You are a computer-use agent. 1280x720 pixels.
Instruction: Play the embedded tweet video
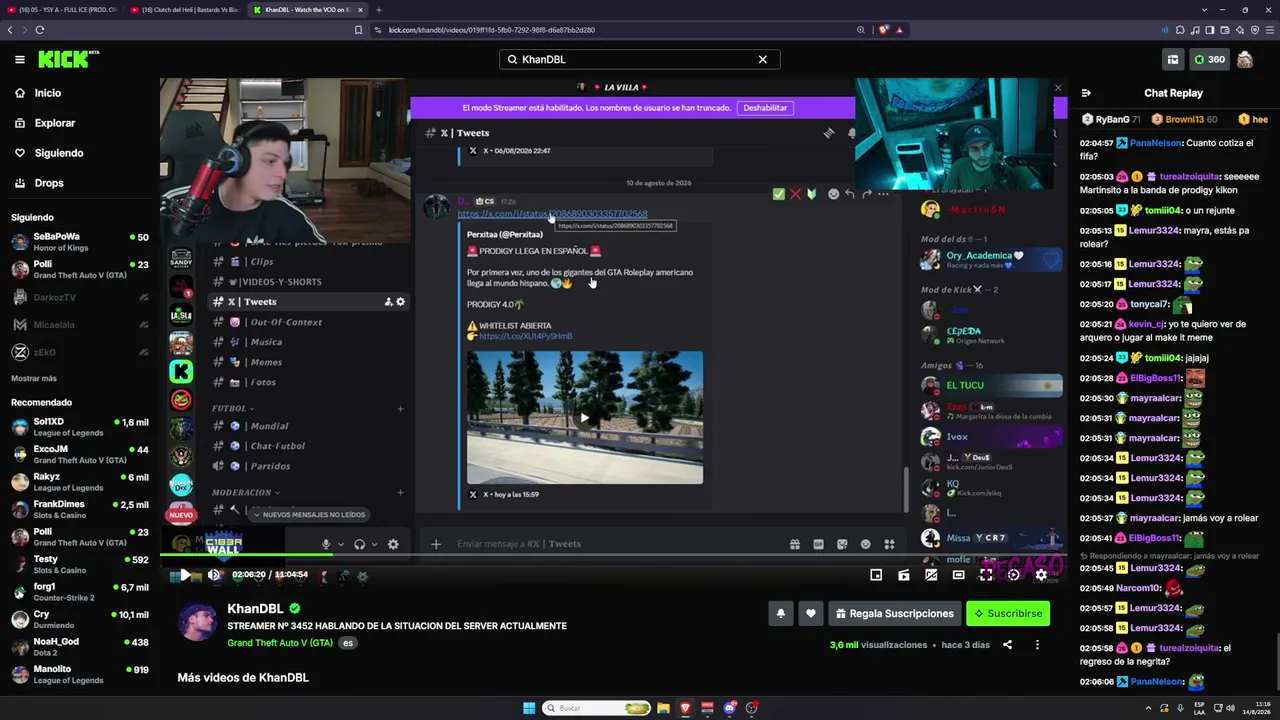point(585,418)
